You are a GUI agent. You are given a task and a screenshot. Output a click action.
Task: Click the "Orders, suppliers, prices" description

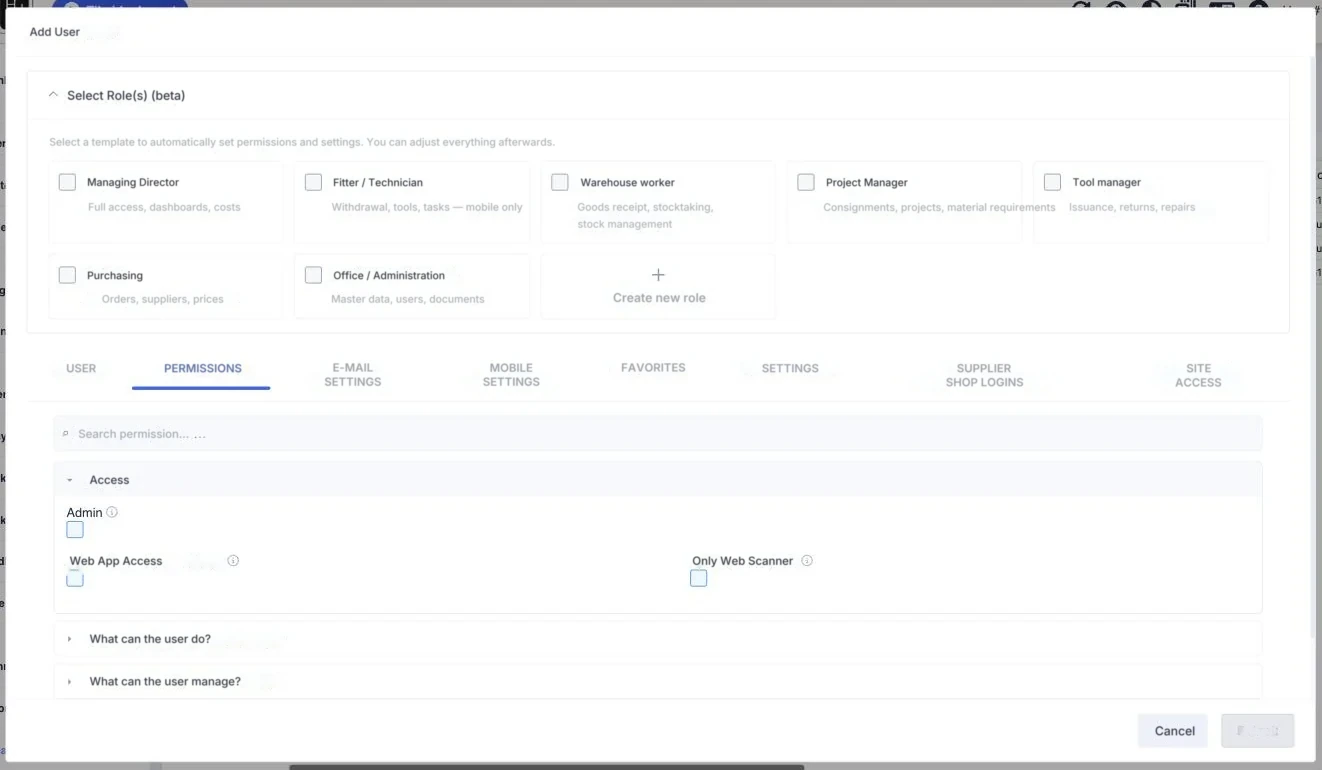pos(163,299)
